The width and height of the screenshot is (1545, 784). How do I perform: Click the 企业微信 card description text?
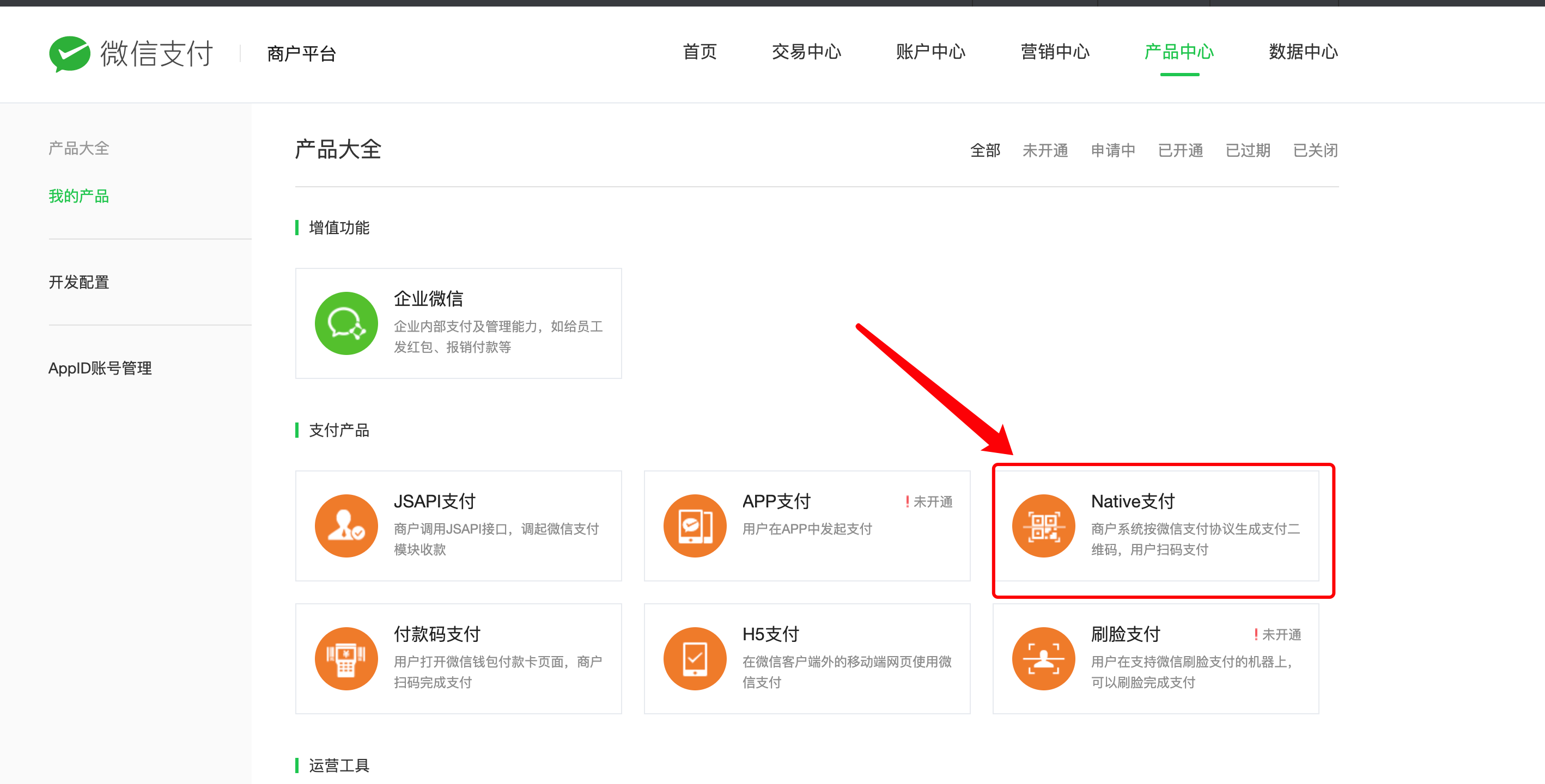tap(498, 337)
